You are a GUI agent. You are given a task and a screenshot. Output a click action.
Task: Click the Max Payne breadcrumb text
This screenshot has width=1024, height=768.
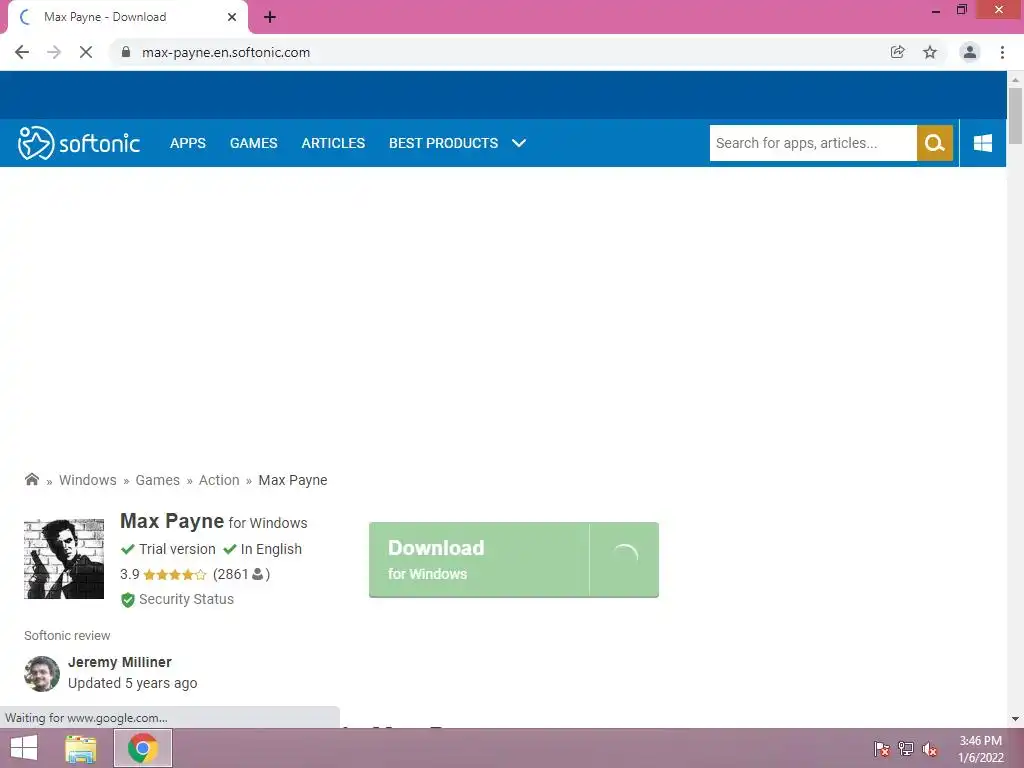293,480
